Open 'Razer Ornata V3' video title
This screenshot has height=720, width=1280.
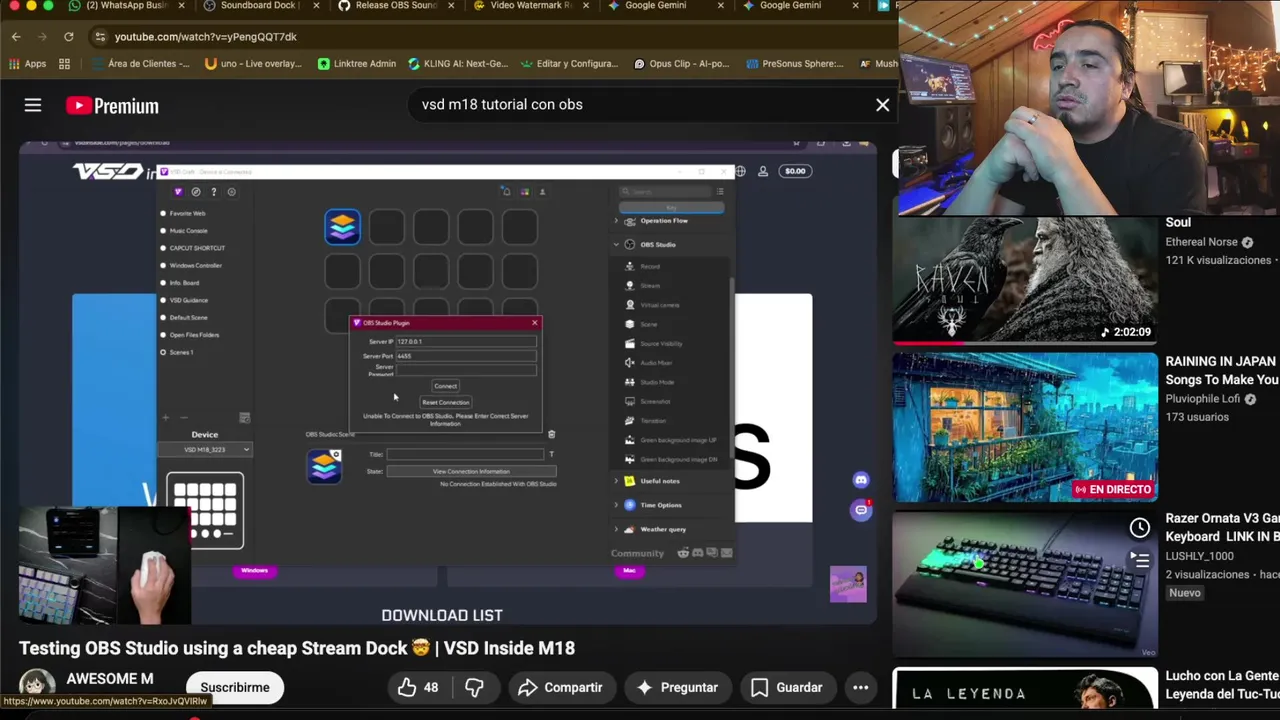pyautogui.click(x=1222, y=527)
